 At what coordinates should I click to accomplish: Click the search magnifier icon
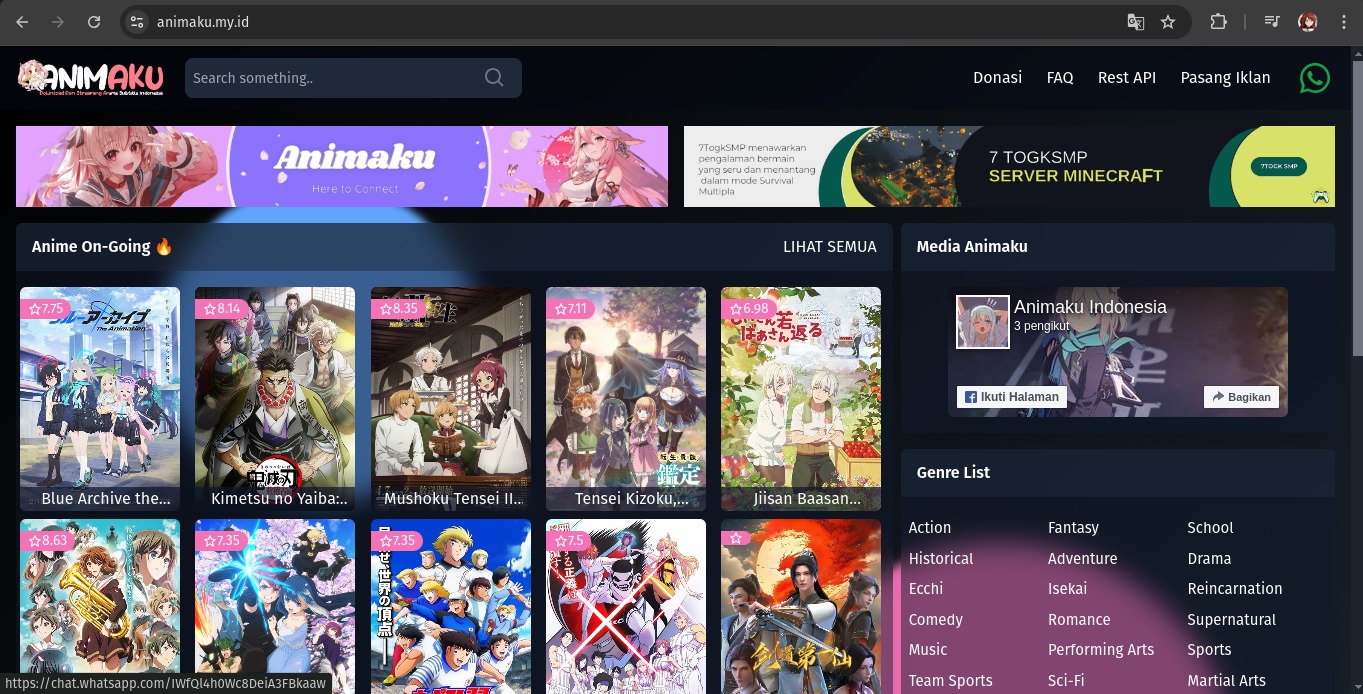494,77
